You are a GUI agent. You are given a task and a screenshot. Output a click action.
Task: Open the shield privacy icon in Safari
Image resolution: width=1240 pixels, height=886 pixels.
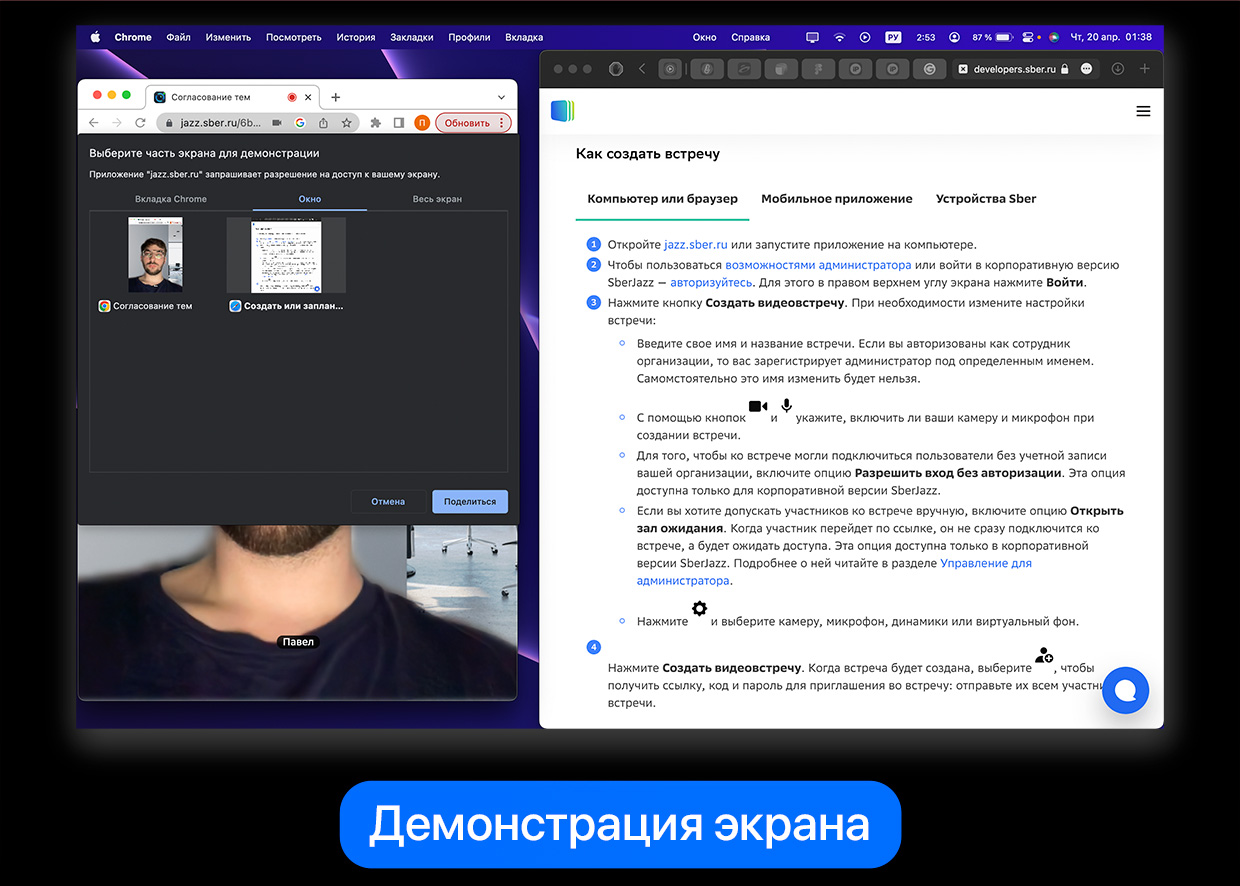(616, 69)
